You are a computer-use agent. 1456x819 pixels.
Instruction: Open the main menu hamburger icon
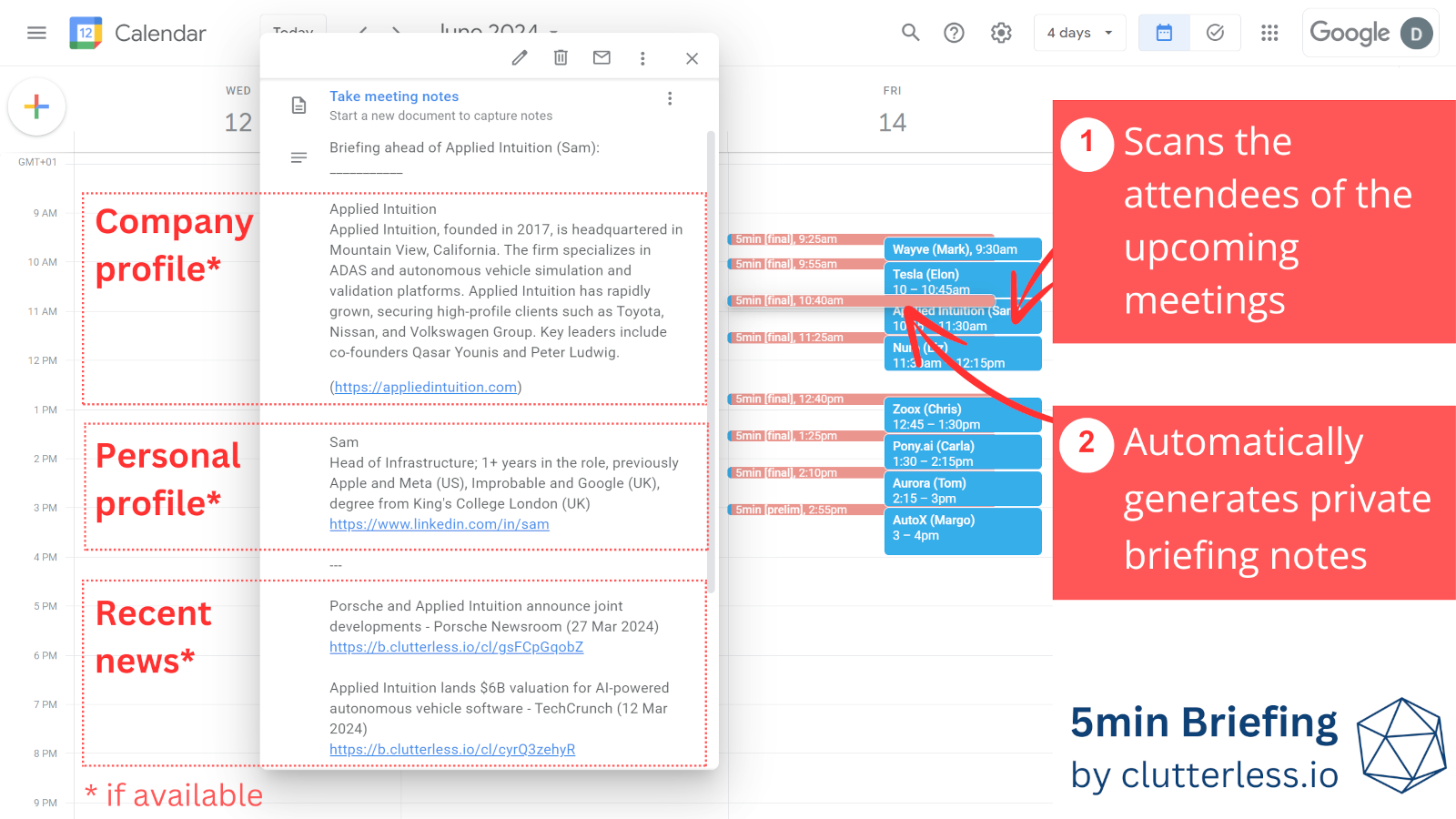tap(36, 33)
